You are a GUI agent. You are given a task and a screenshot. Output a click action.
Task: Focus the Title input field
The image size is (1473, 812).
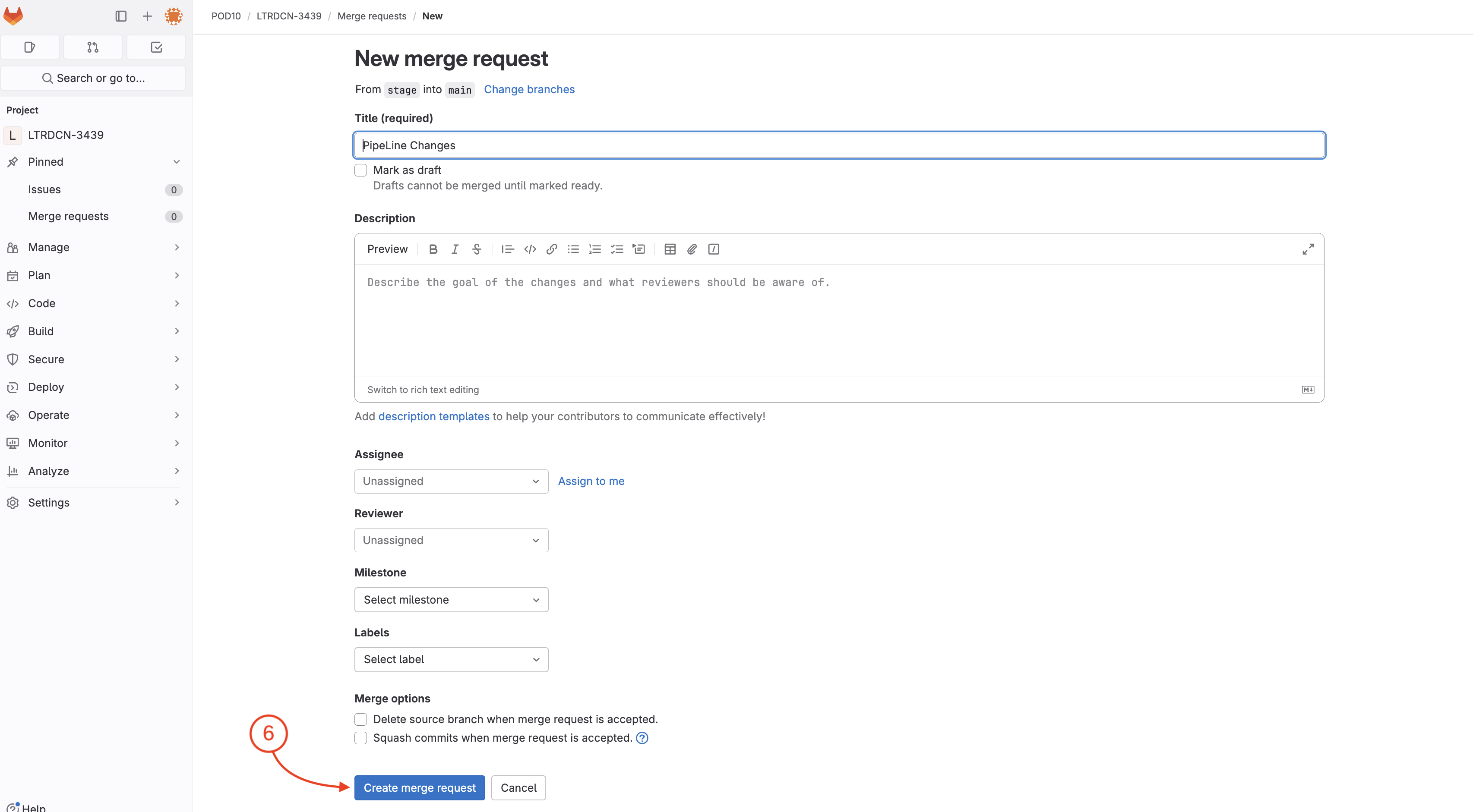pos(839,145)
